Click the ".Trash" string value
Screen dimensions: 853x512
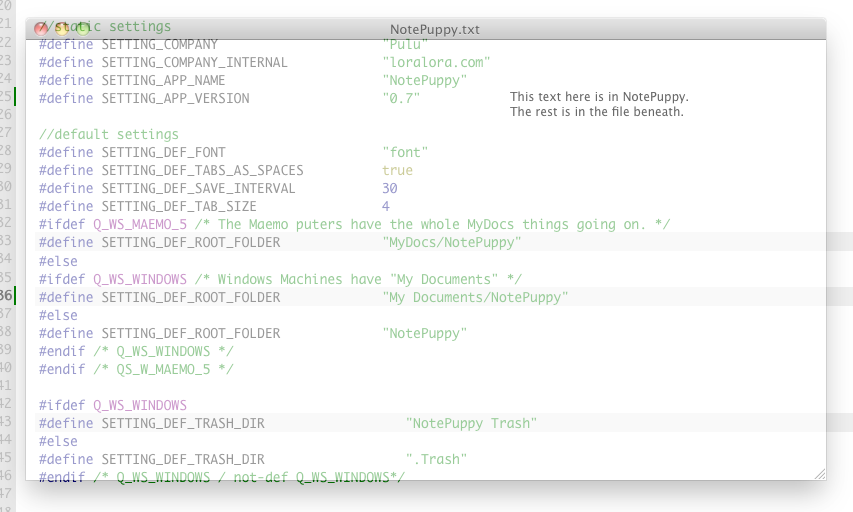pyautogui.click(x=436, y=459)
